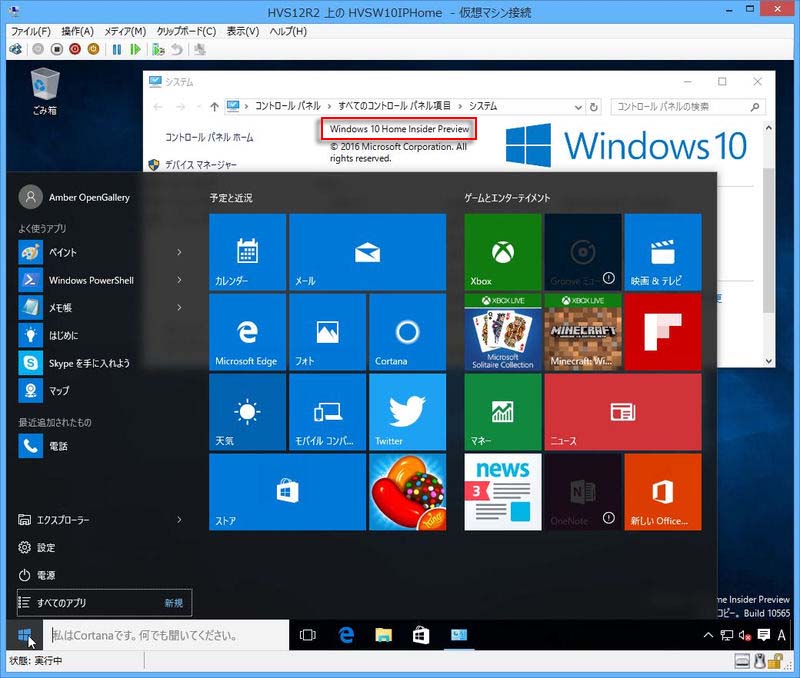Open the Mobile Companion (モバイル コンパ) tile
This screenshot has width=800, height=678.
coord(328,412)
